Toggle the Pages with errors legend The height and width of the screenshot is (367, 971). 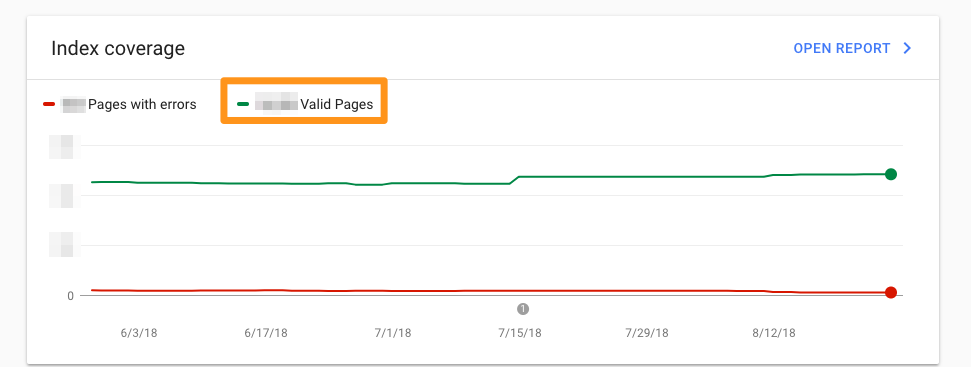coord(120,105)
